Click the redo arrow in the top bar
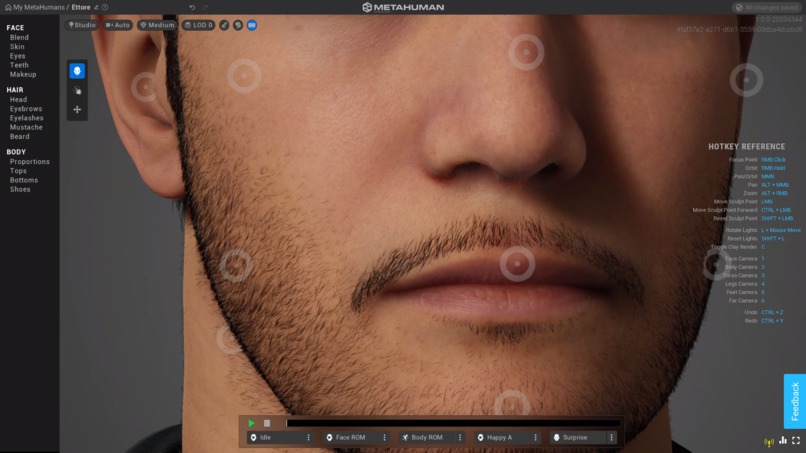The width and height of the screenshot is (806, 453). [205, 7]
